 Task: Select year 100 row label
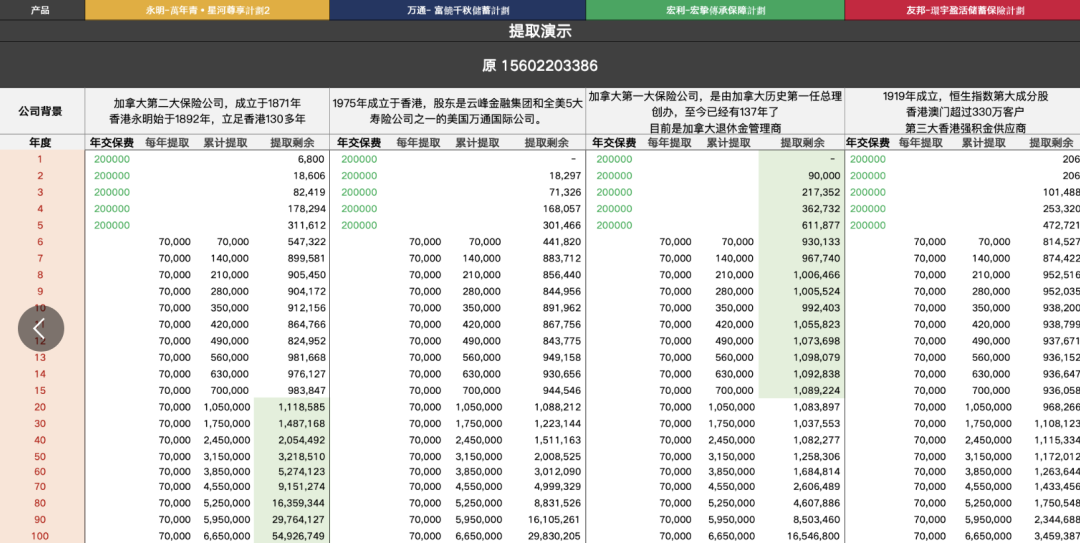point(41,536)
